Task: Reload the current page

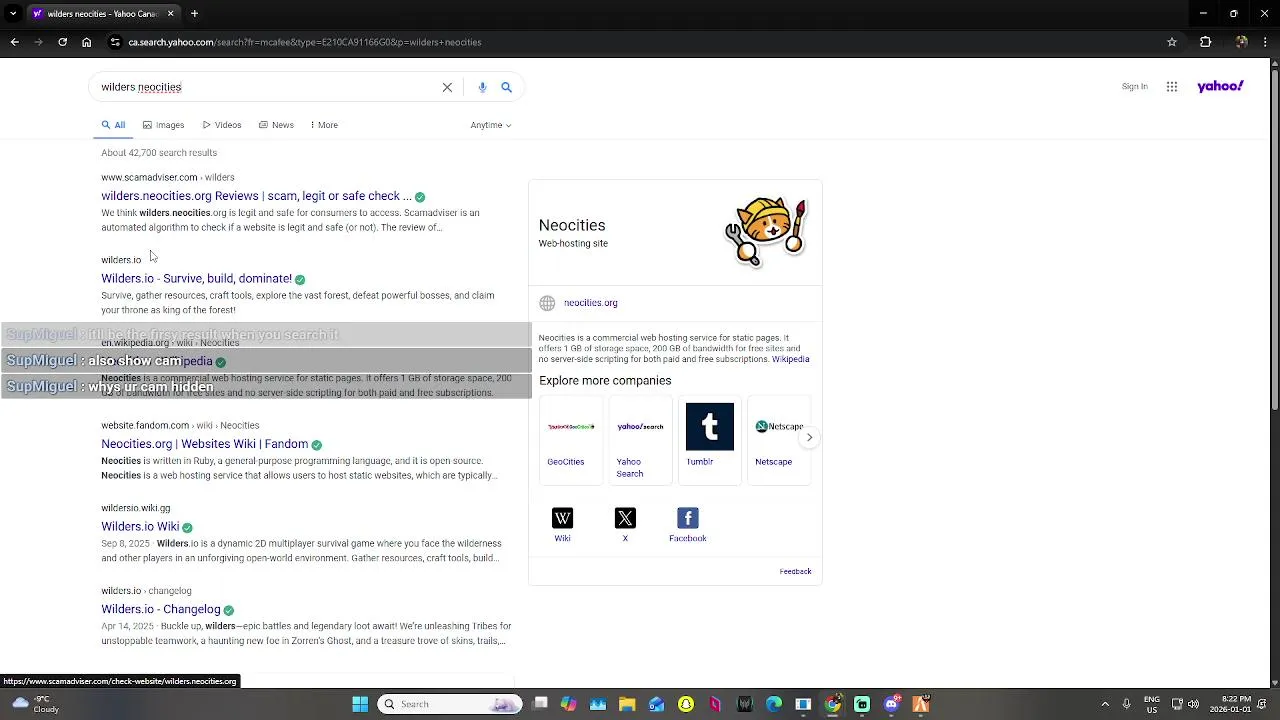Action: pos(62,42)
